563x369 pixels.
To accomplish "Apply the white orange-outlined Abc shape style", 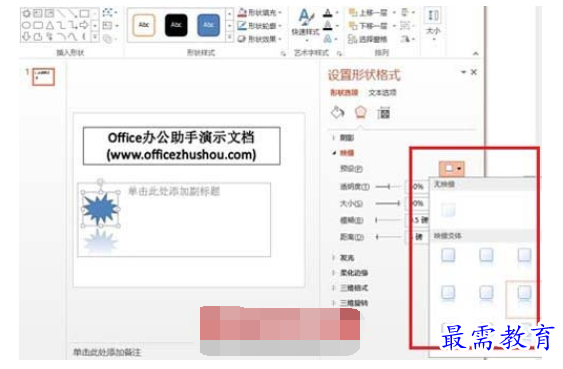I will tap(144, 25).
